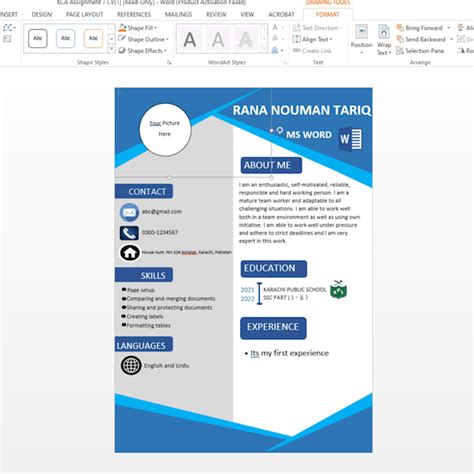This screenshot has height=474, width=474.
Task: Open the Text Fill option
Action: tap(277, 28)
